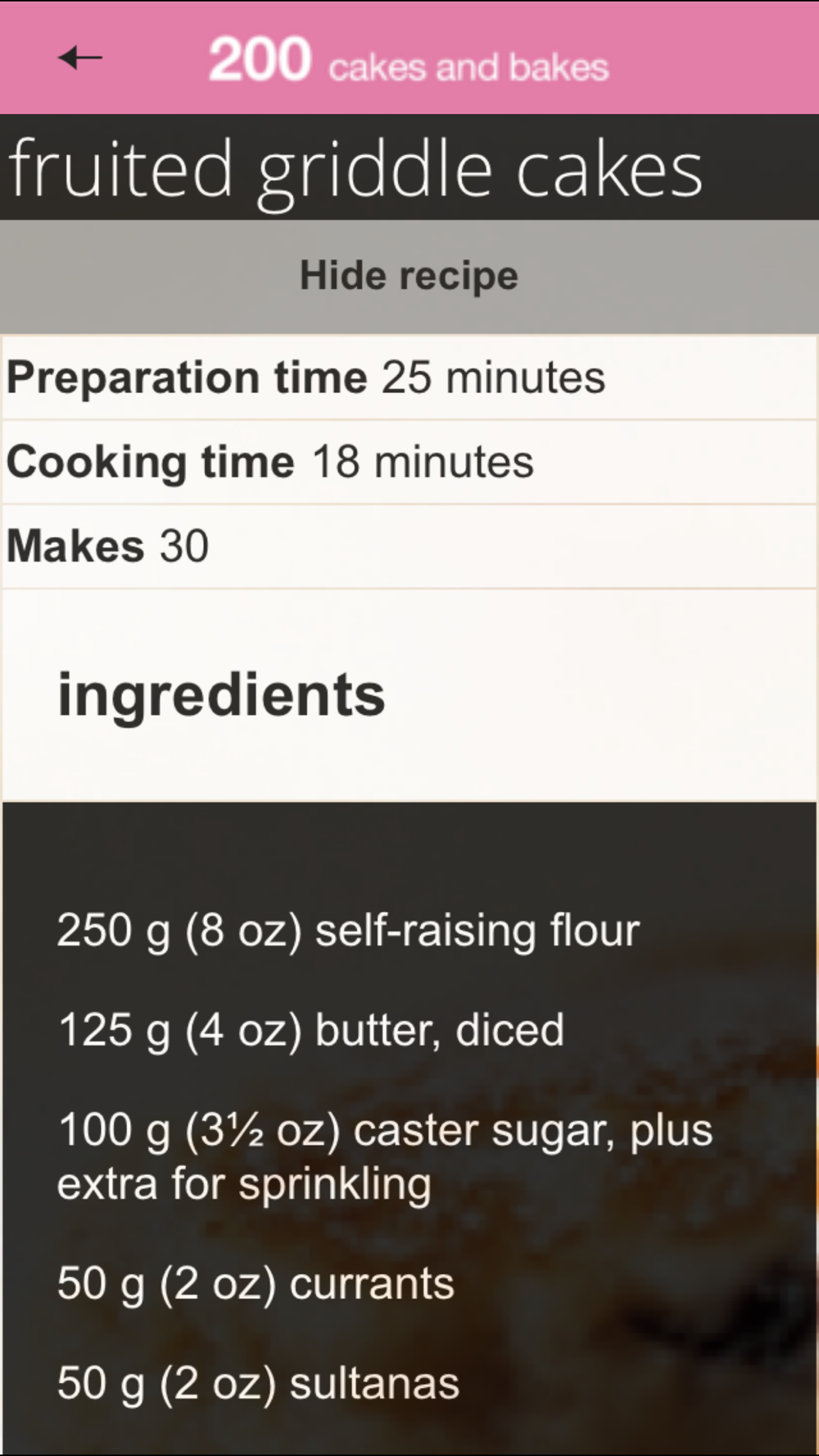Select the self-raising flour ingredient
819x1456 pixels.
pyautogui.click(x=348, y=931)
